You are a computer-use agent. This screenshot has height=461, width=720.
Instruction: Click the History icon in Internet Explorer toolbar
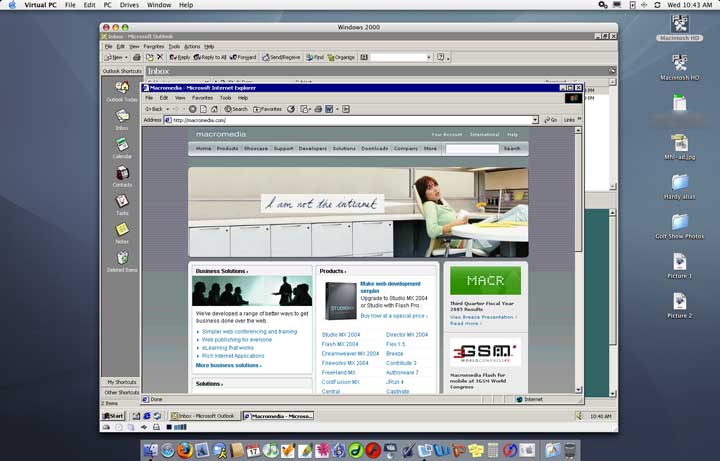click(x=291, y=109)
